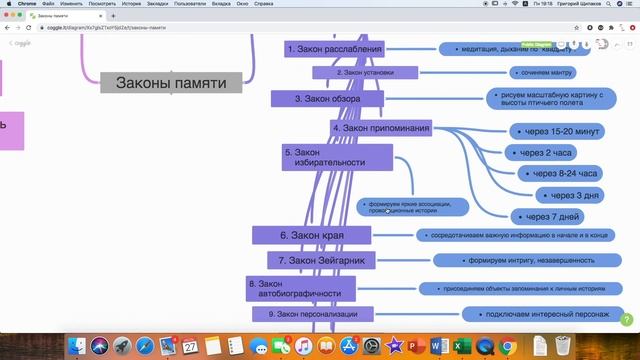Click bubble сосредотачиваем важную информацию

pyautogui.click(x=516, y=235)
